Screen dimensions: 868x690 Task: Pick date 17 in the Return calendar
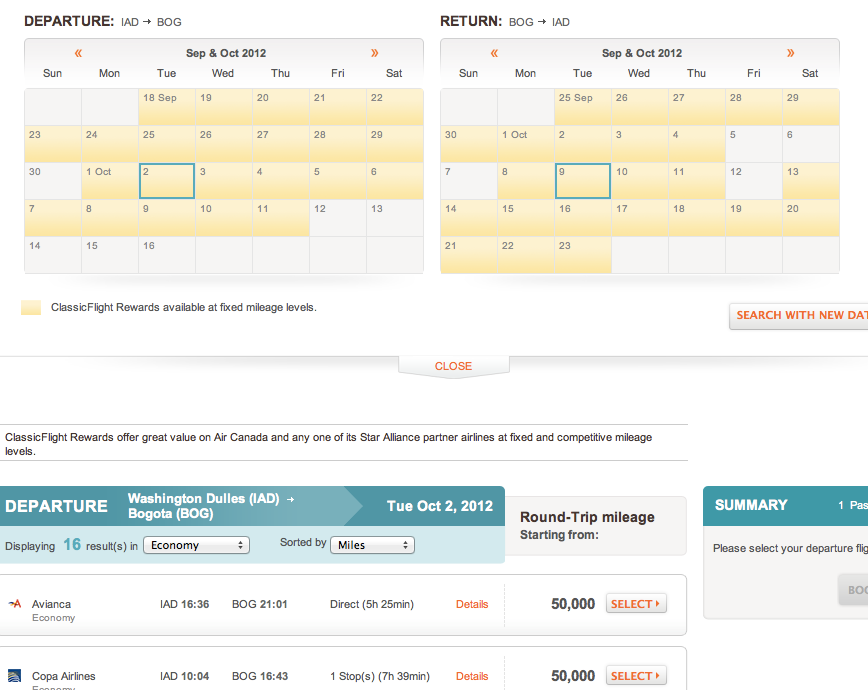click(640, 218)
